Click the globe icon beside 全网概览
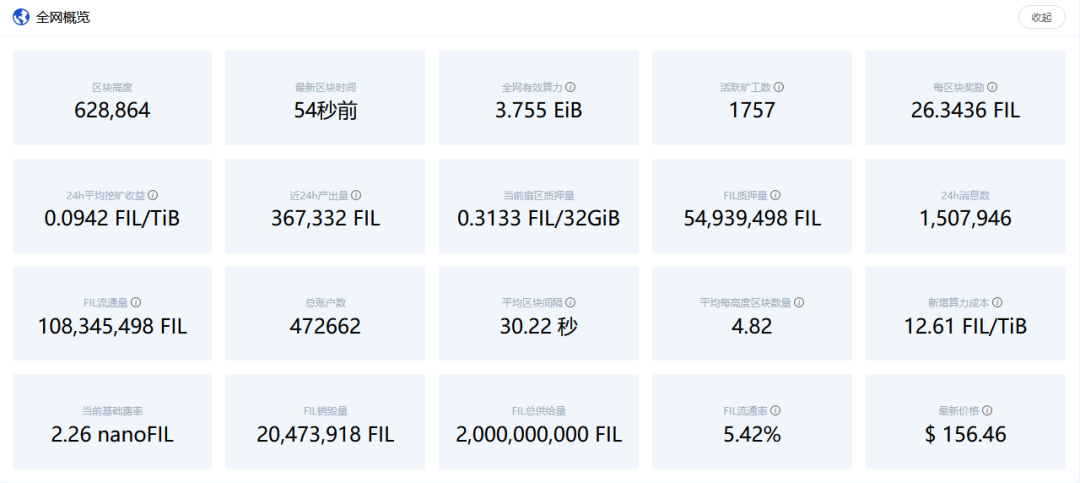Image resolution: width=1080 pixels, height=483 pixels. (x=21, y=17)
